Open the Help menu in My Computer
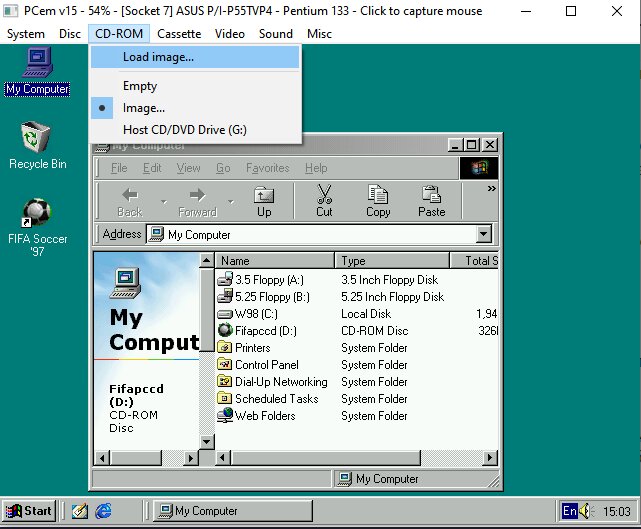The height and width of the screenshot is (529, 641). pyautogui.click(x=316, y=168)
